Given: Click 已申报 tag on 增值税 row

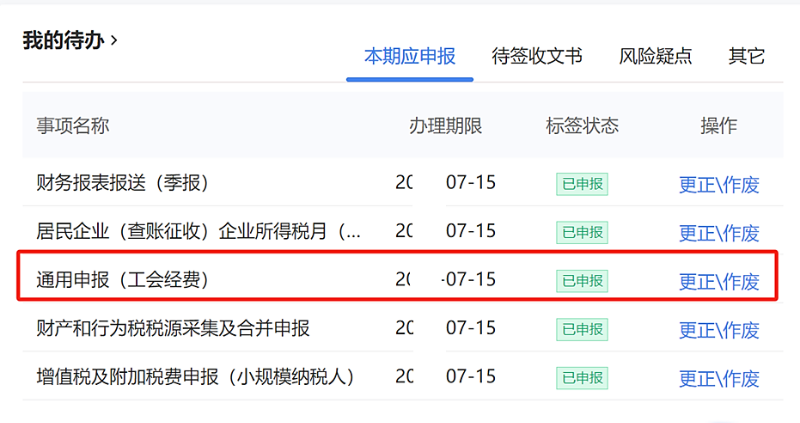Looking at the screenshot, I should coord(582,378).
